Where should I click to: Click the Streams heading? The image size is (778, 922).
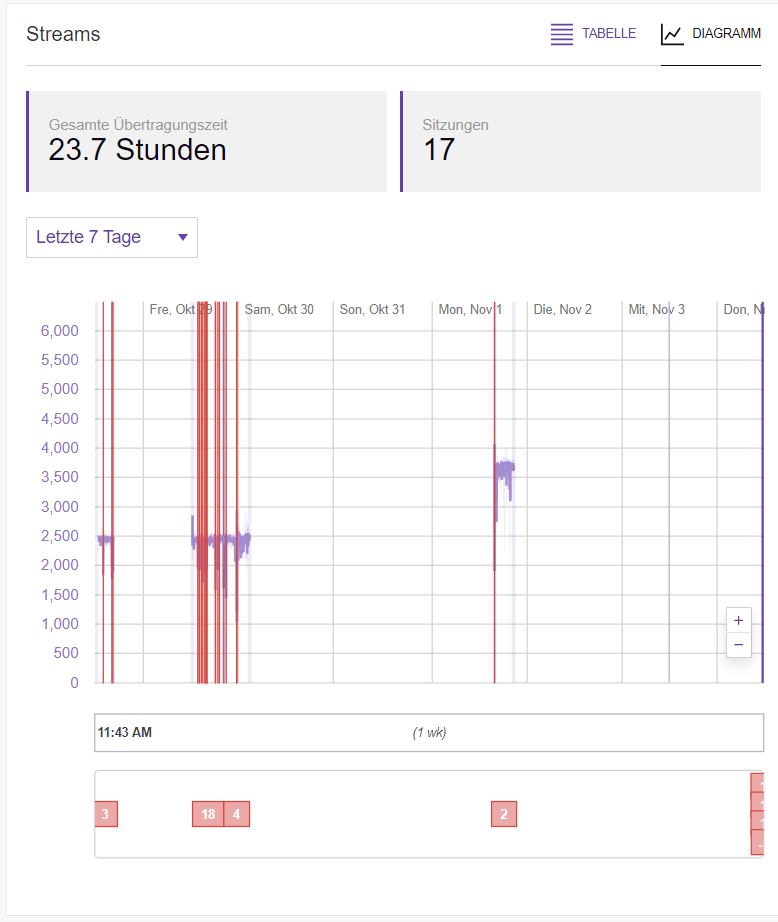pyautogui.click(x=64, y=34)
